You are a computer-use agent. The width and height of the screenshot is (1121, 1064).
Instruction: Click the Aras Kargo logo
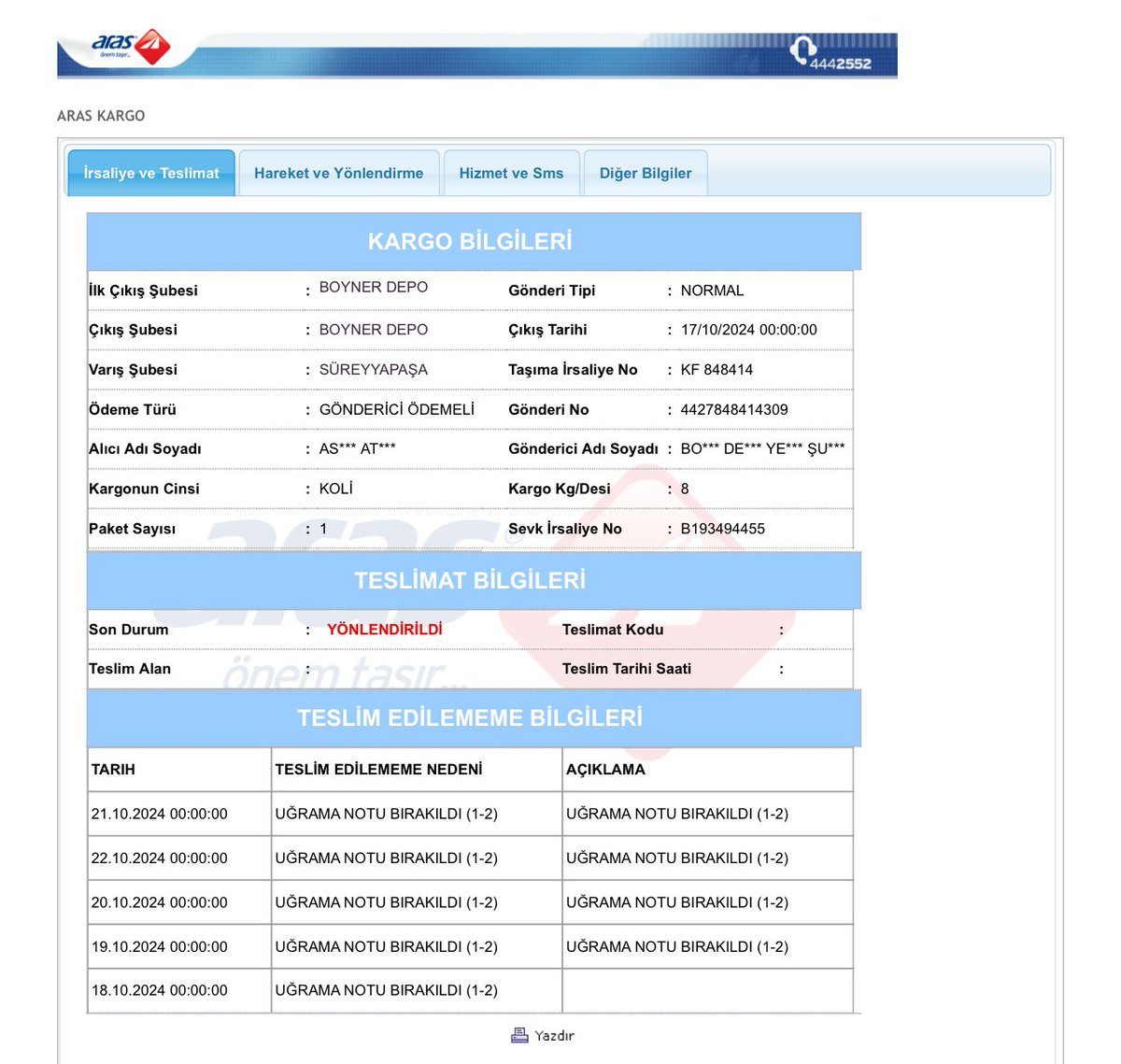pos(130,47)
